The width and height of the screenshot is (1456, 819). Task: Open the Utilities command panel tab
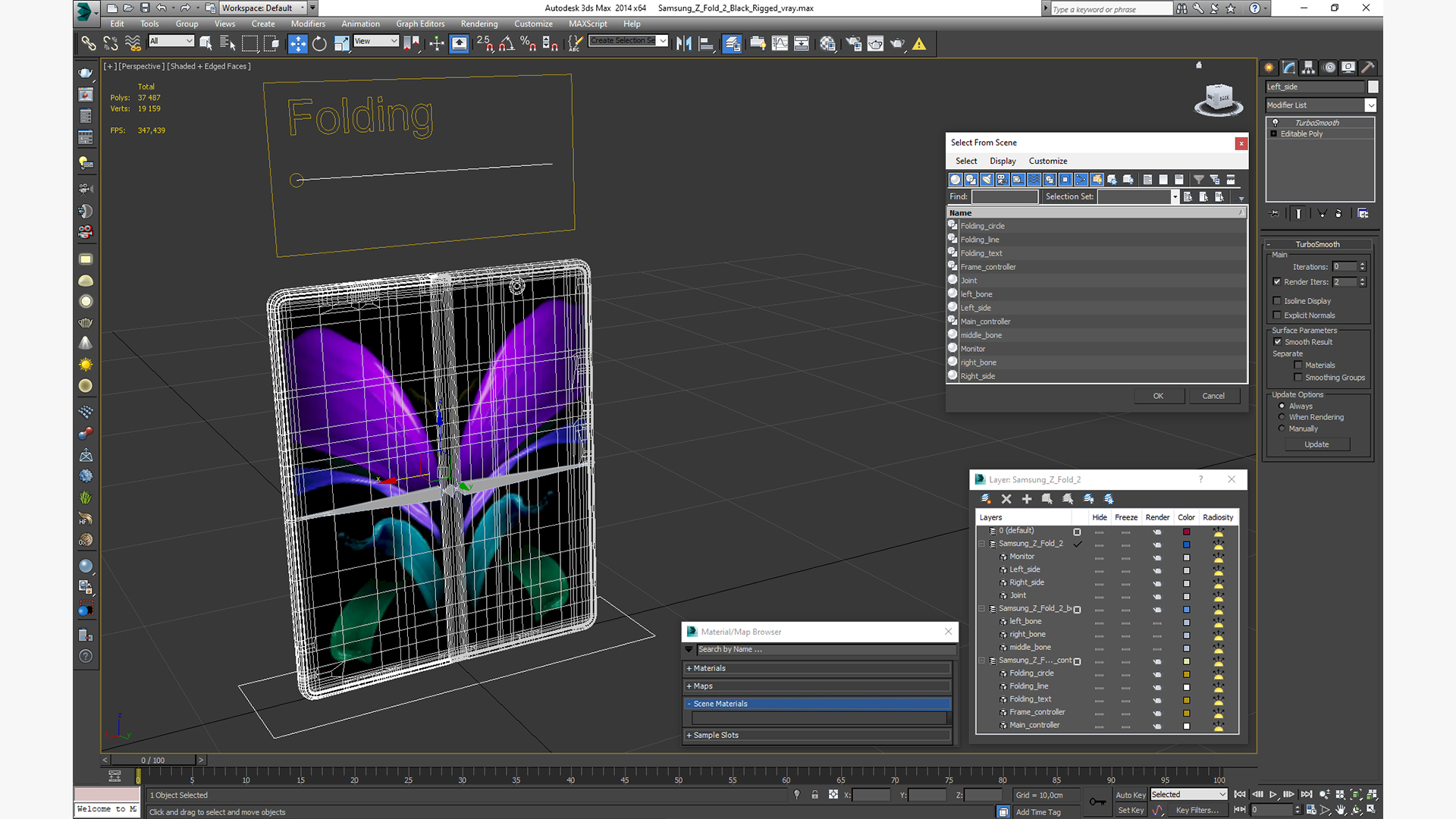tap(1367, 67)
